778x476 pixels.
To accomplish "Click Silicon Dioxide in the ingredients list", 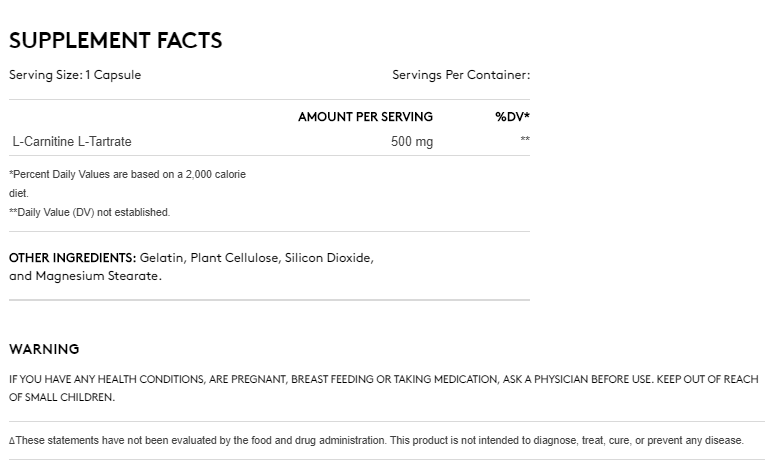I will [x=329, y=258].
